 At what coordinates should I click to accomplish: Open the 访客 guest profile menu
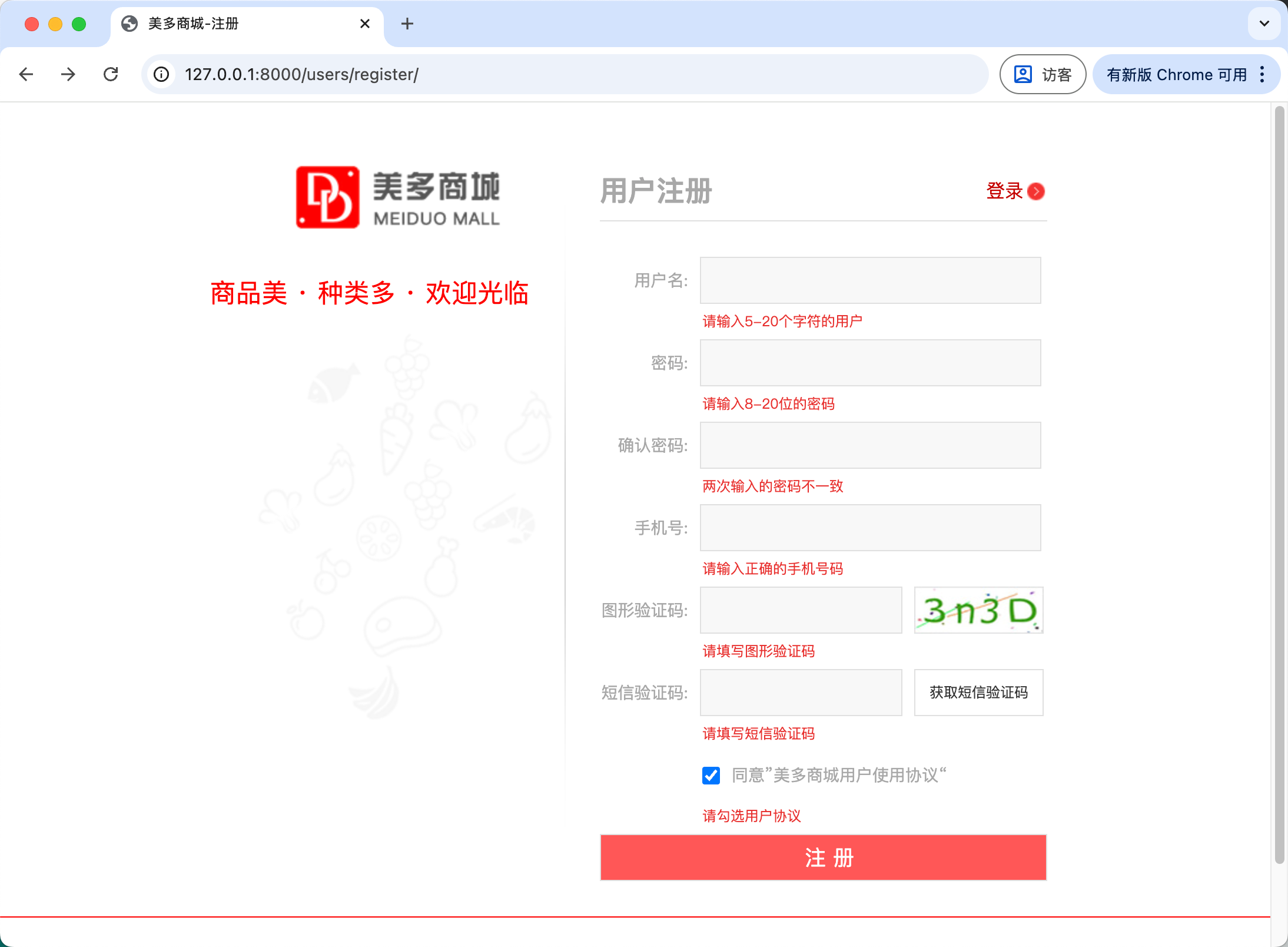[1043, 74]
